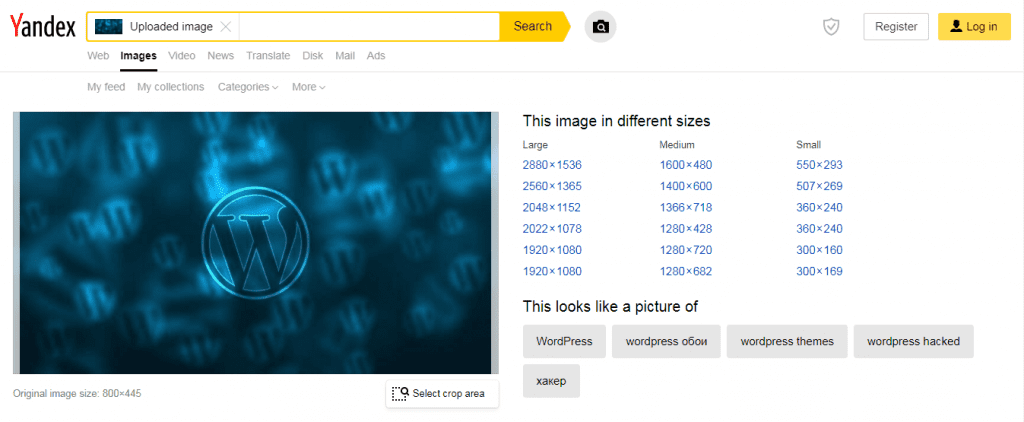Open the 2880×1536 large size
This screenshot has width=1024, height=422.
(552, 165)
